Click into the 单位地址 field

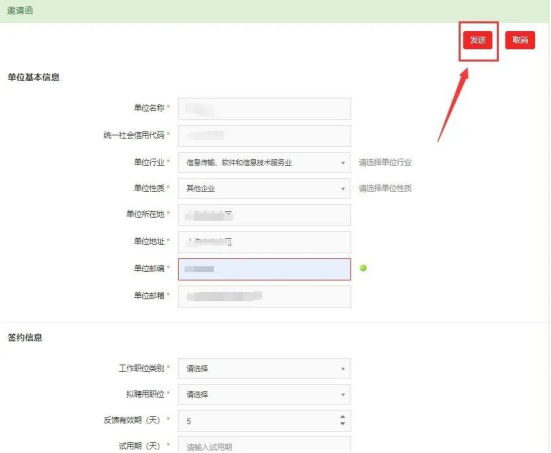pos(264,242)
